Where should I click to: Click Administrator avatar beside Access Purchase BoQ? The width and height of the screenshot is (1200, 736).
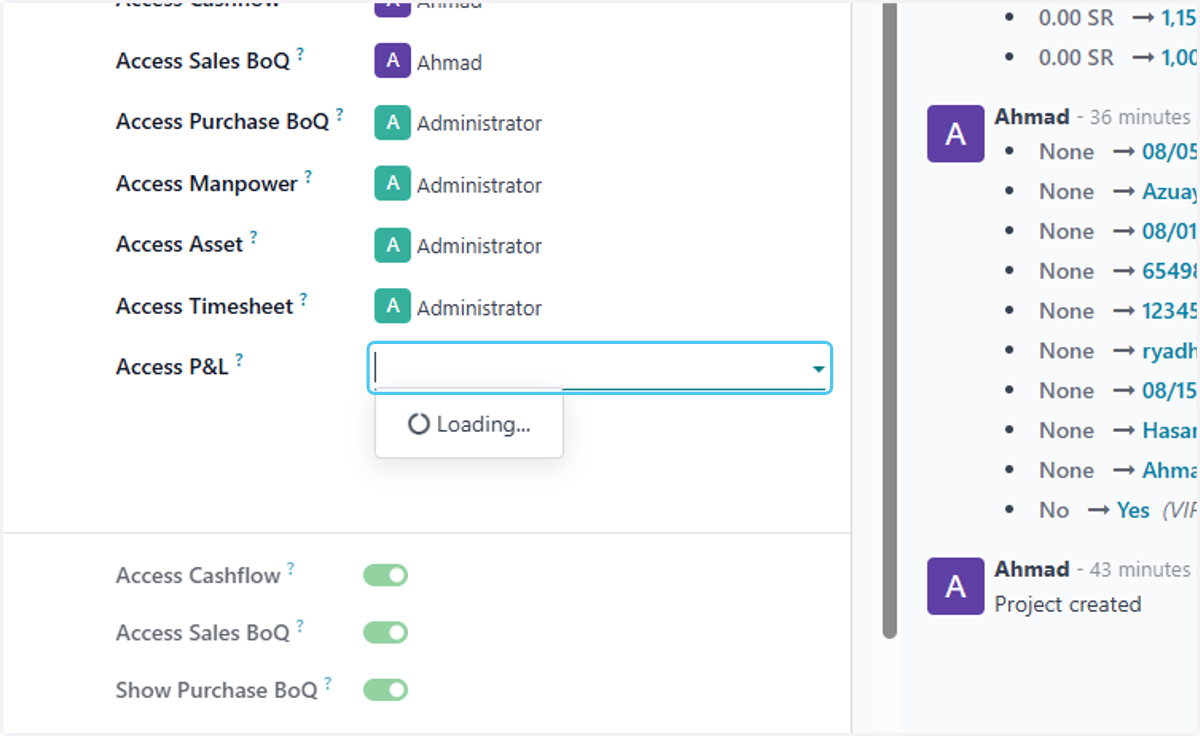click(392, 122)
